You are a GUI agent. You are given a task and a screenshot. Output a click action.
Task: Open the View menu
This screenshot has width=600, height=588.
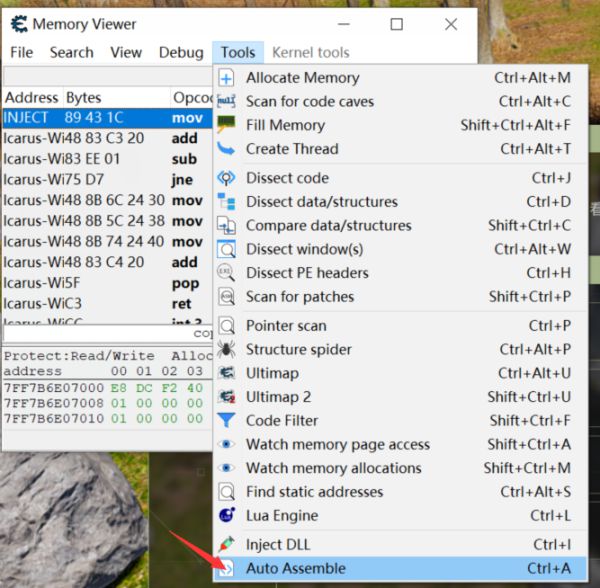tap(126, 52)
